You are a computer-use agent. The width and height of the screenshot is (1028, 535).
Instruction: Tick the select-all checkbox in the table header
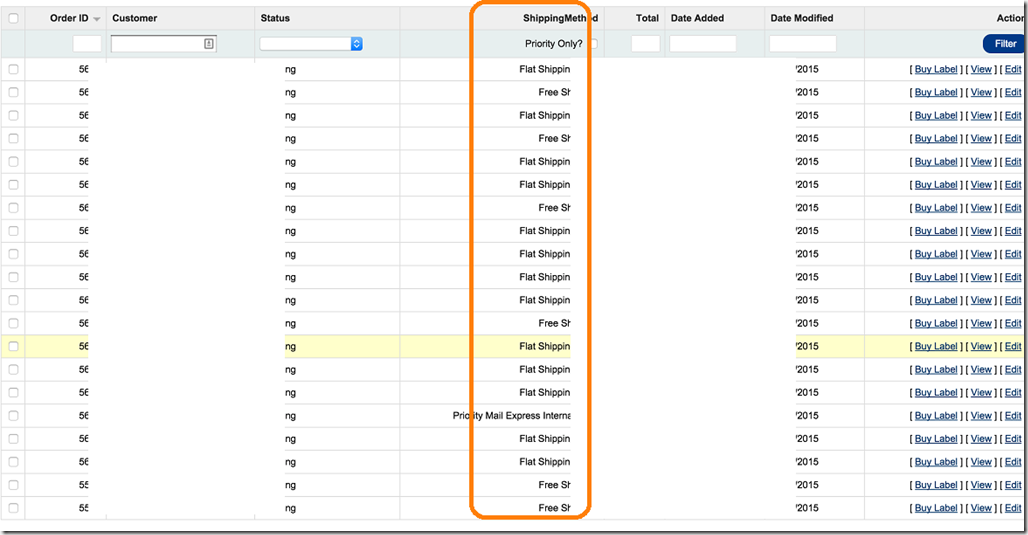13,18
